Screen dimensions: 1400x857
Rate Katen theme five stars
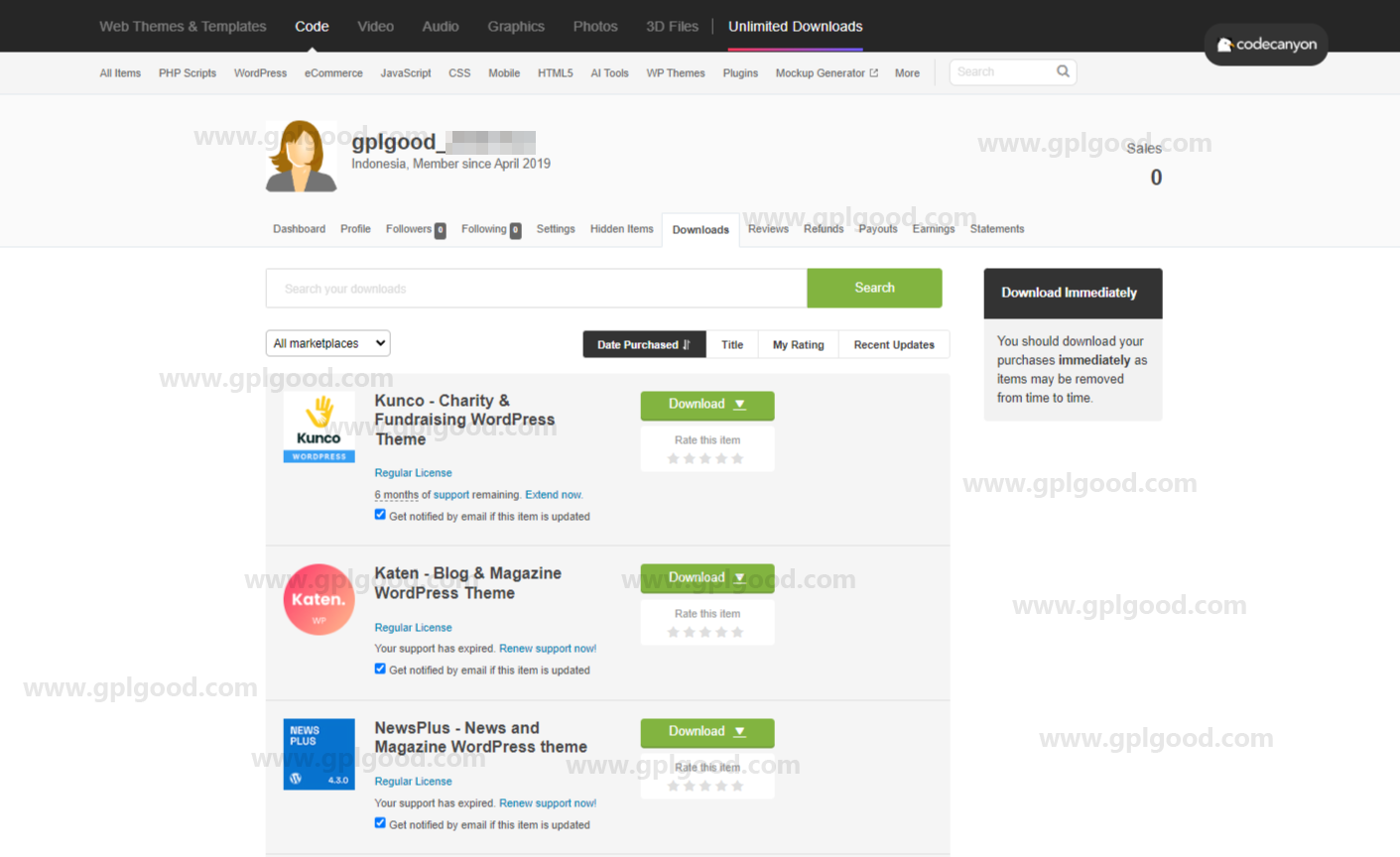pyautogui.click(x=737, y=632)
